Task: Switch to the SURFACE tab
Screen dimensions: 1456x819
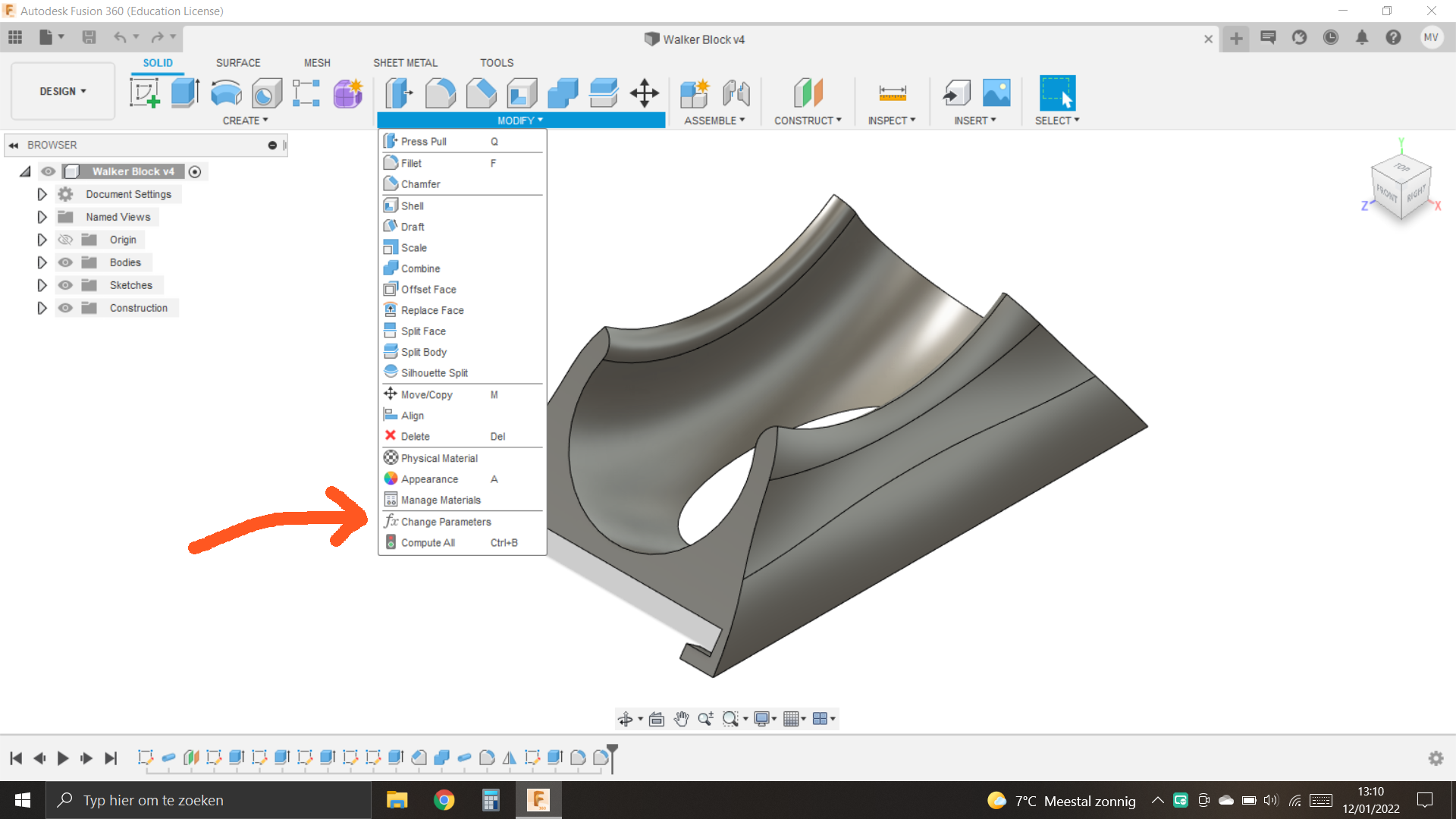Action: 237,63
